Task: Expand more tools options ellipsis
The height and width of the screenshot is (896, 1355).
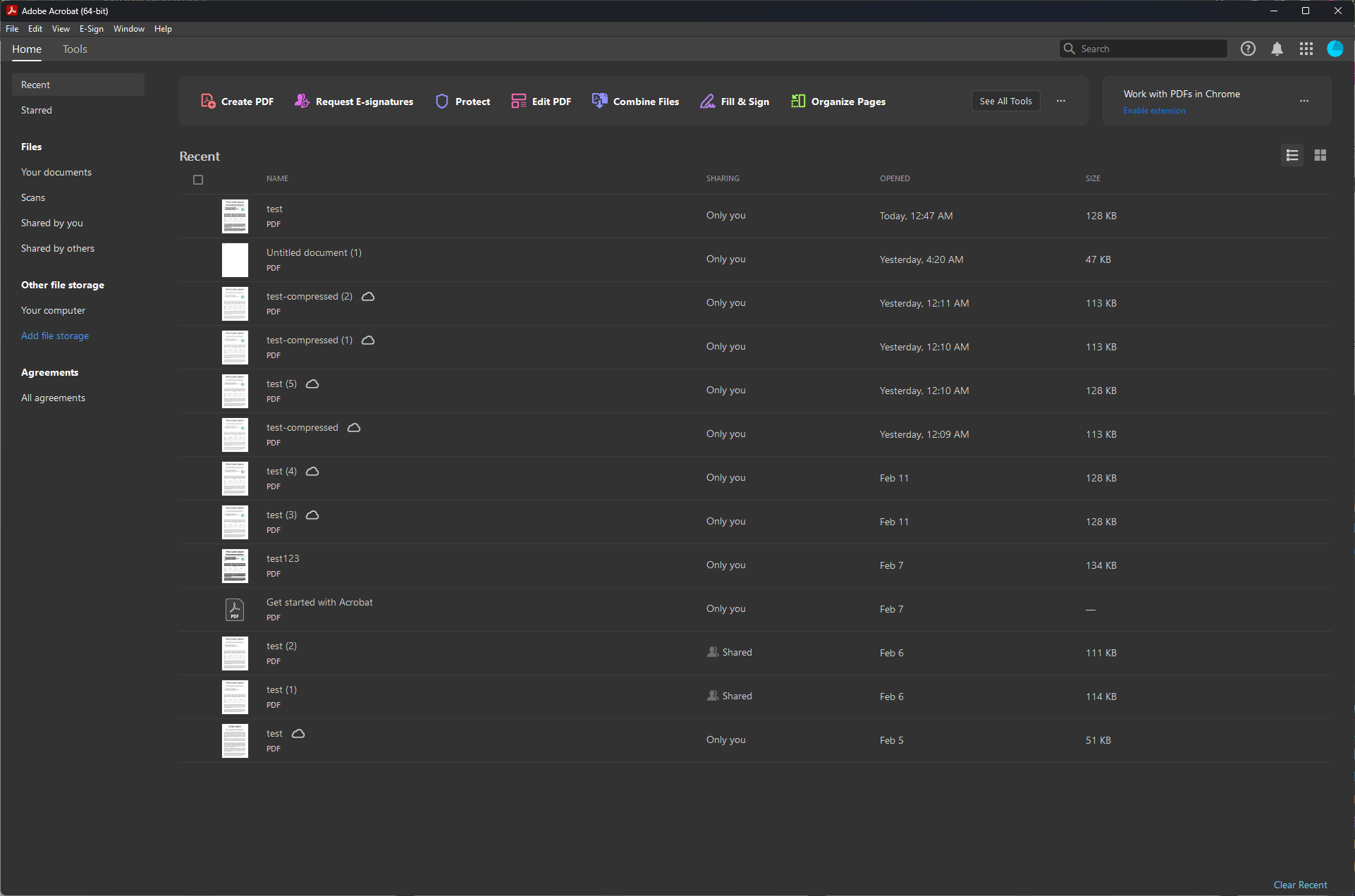Action: pyautogui.click(x=1060, y=101)
